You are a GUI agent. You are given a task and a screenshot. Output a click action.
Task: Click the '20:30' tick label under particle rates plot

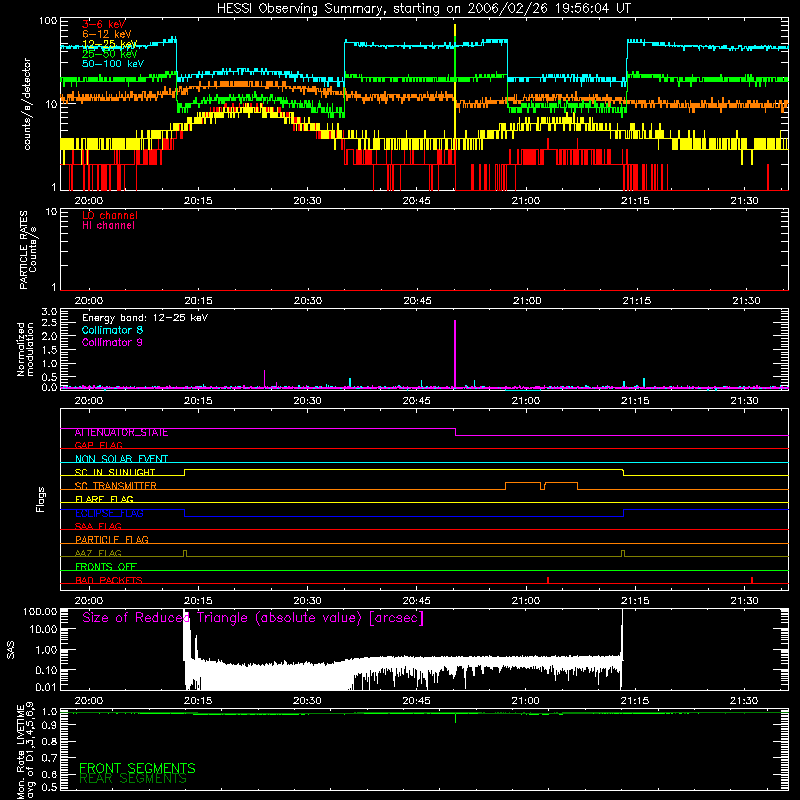tap(308, 301)
